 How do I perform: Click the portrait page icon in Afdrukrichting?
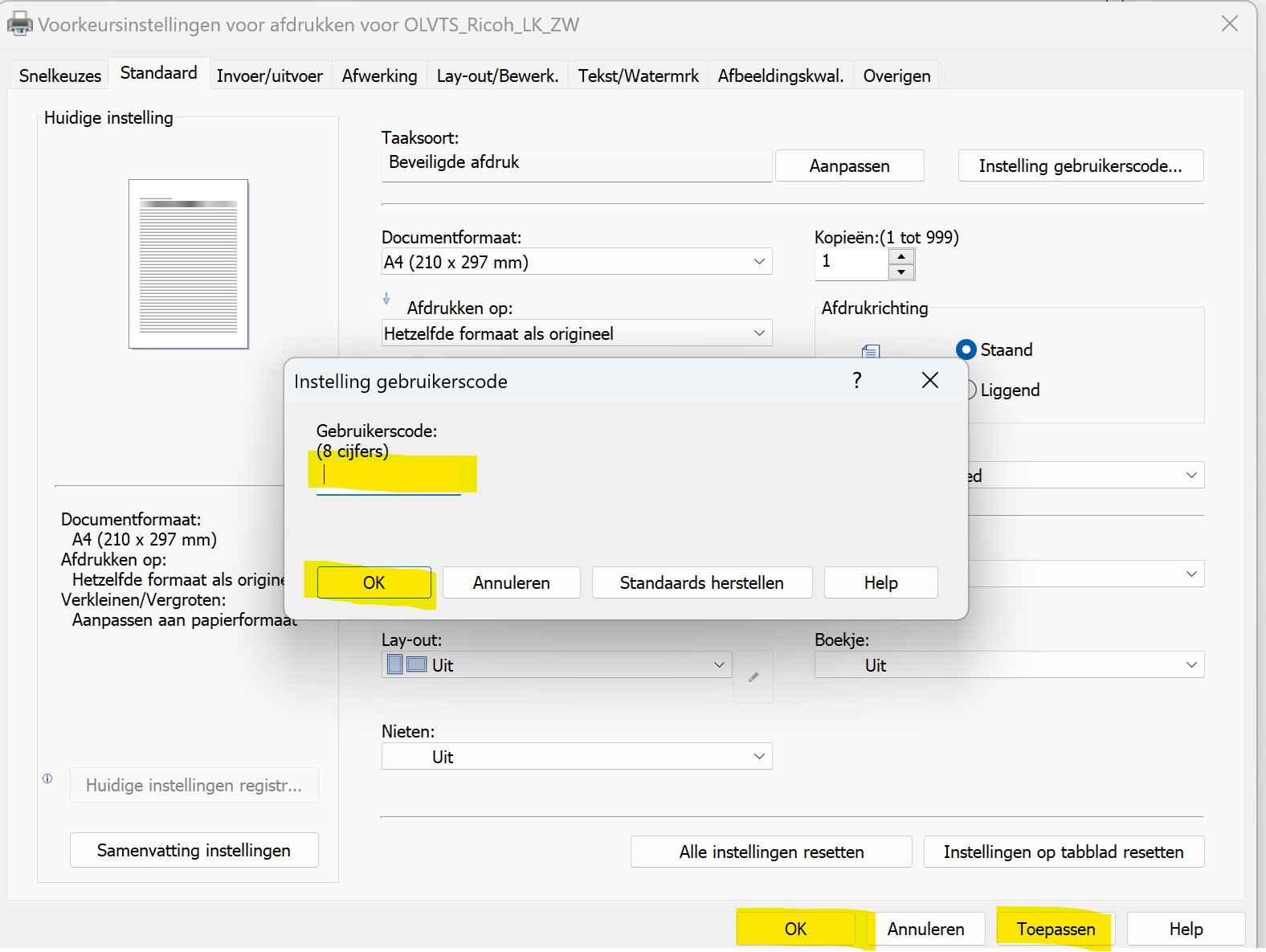click(x=871, y=351)
